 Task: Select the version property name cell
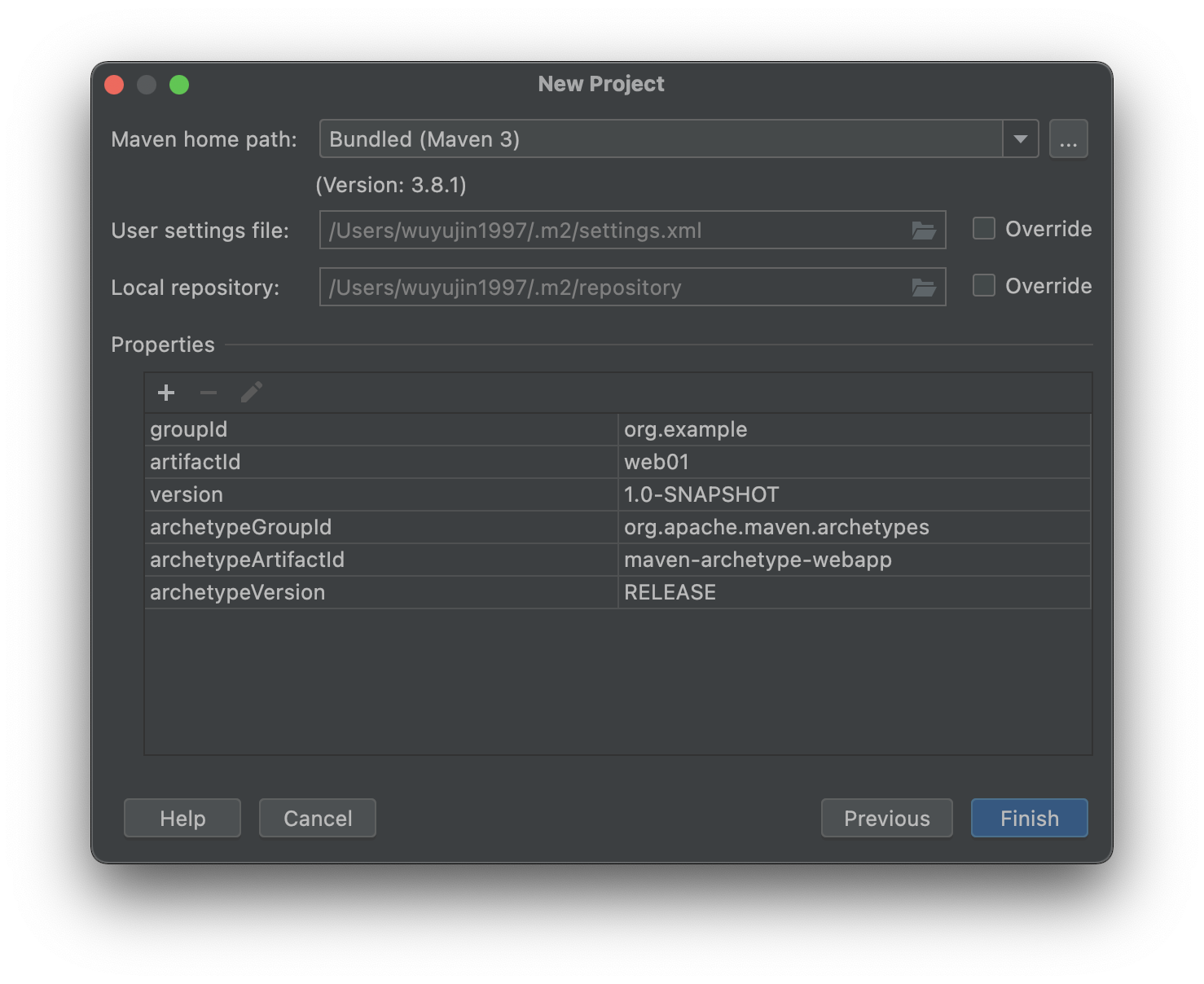pos(381,494)
